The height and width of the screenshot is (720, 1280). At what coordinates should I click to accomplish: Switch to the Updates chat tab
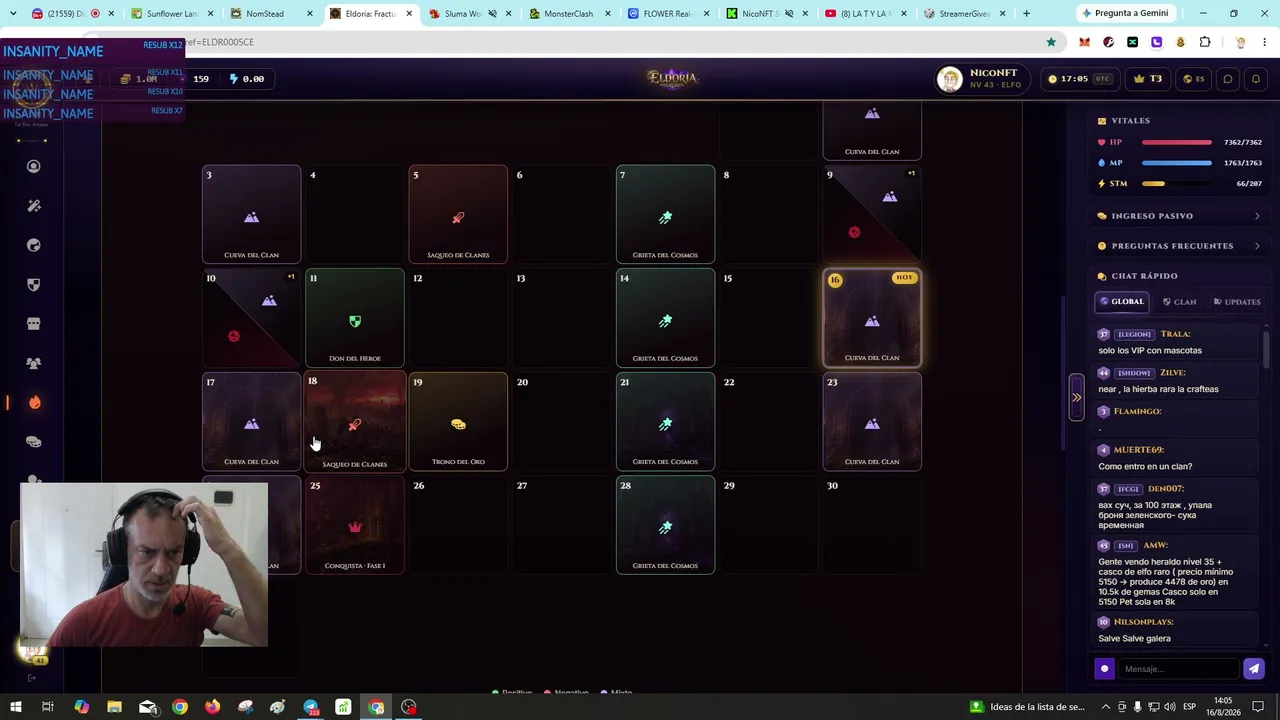[x=1237, y=301]
